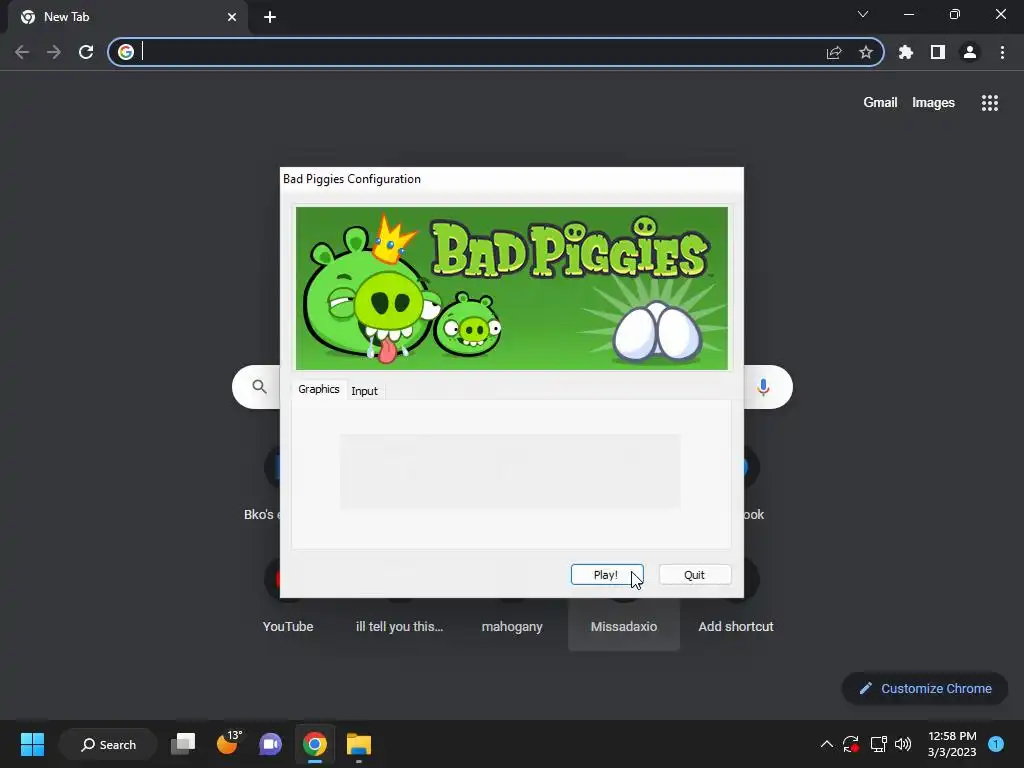
Task: Select the New Tab tab
Action: [127, 17]
